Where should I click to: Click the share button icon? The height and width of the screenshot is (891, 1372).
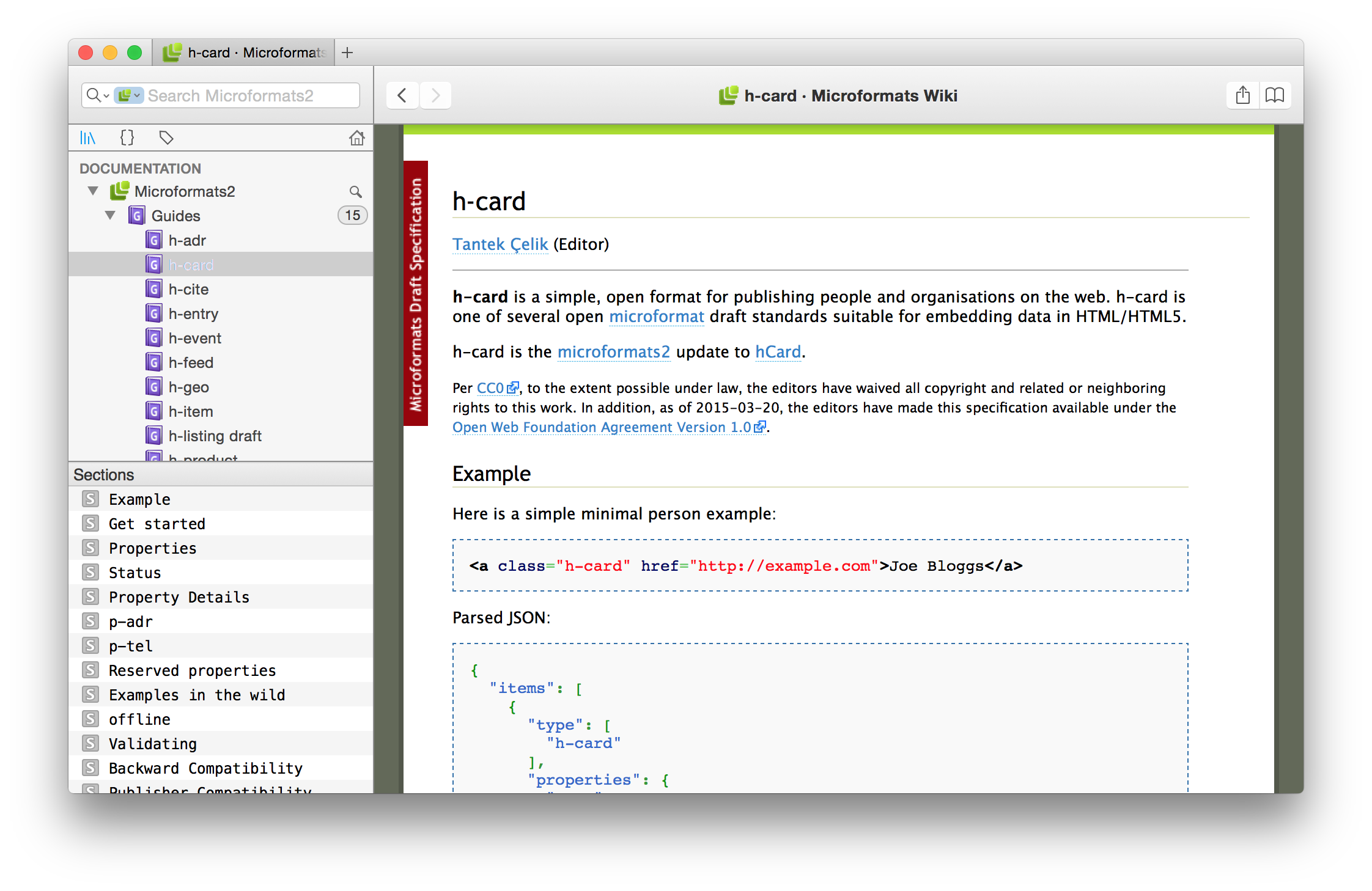(1242, 95)
